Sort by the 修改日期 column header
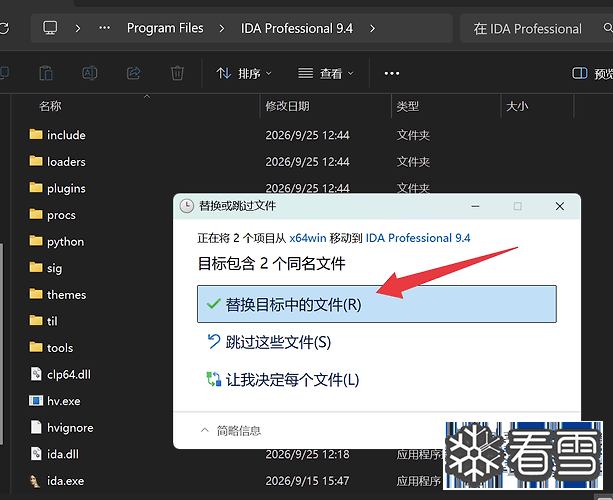The width and height of the screenshot is (613, 500). [x=287, y=106]
